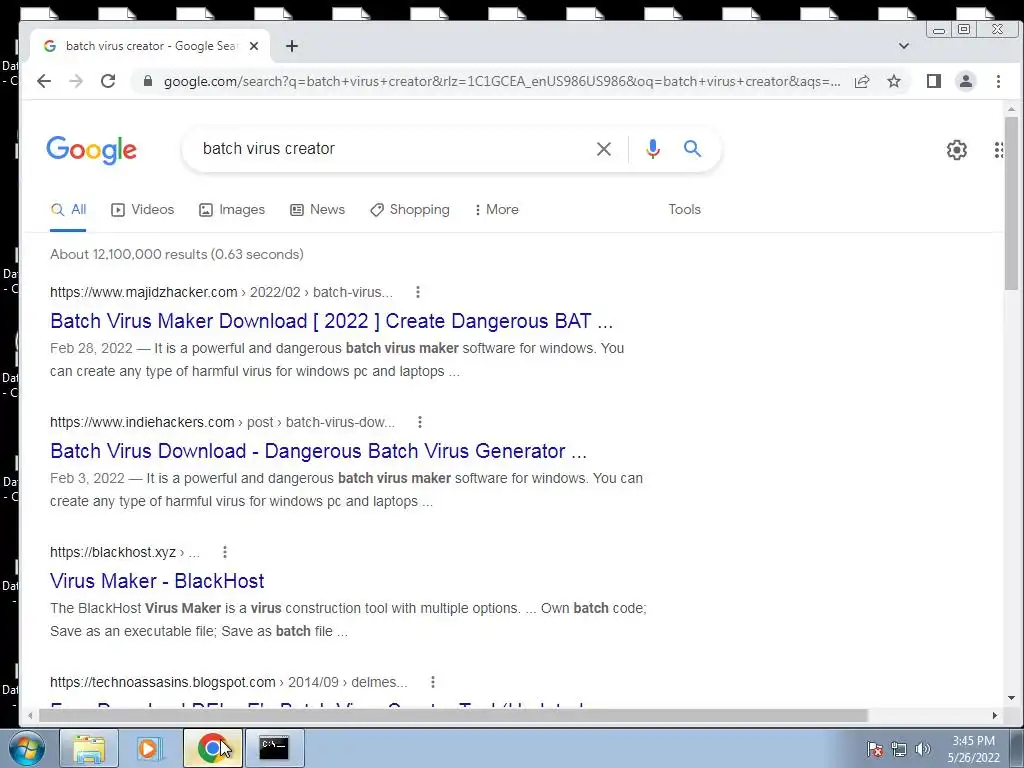Open the network tray icon
The image size is (1024, 768).
pos(899,749)
